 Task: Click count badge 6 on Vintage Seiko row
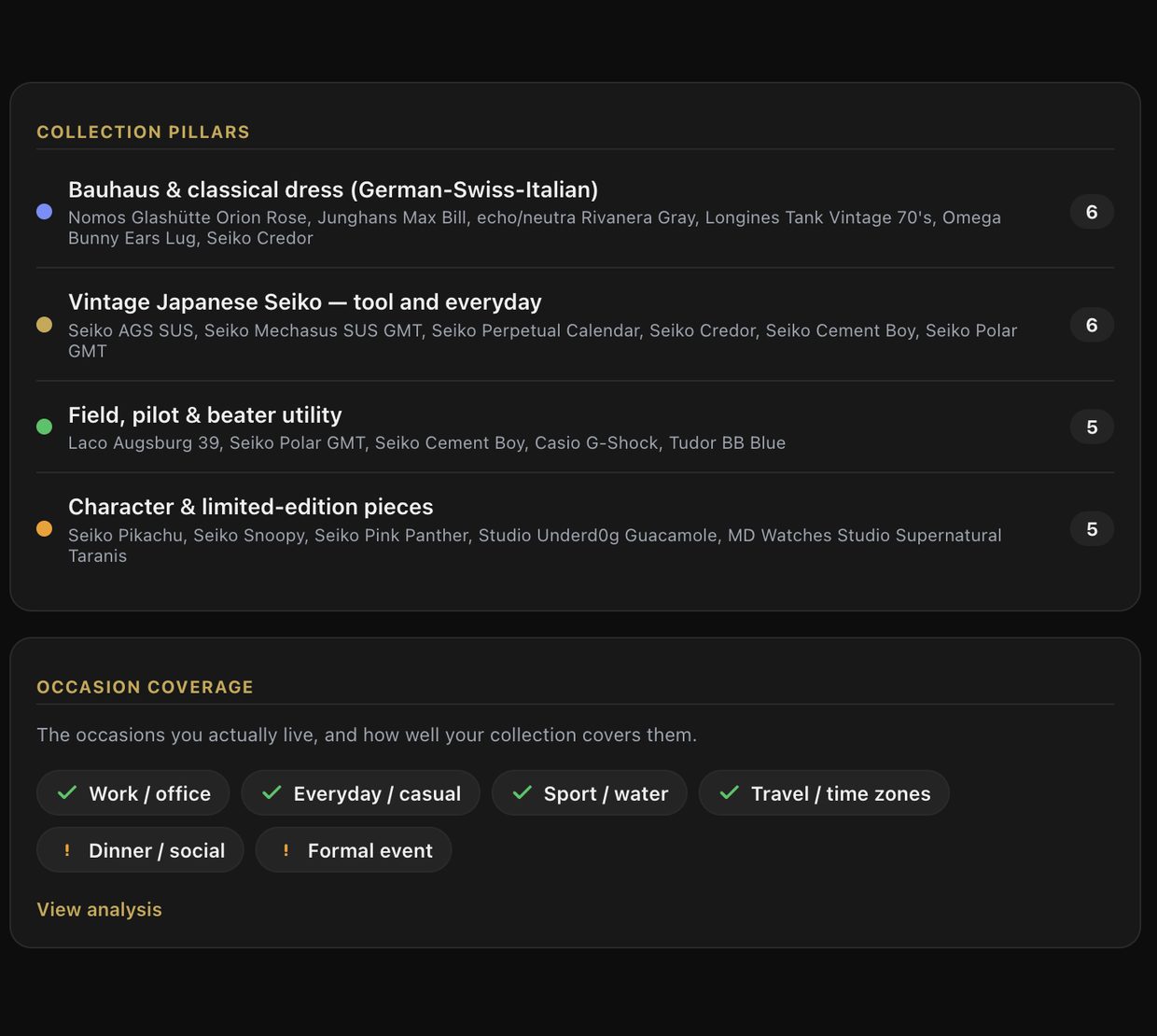(x=1092, y=325)
